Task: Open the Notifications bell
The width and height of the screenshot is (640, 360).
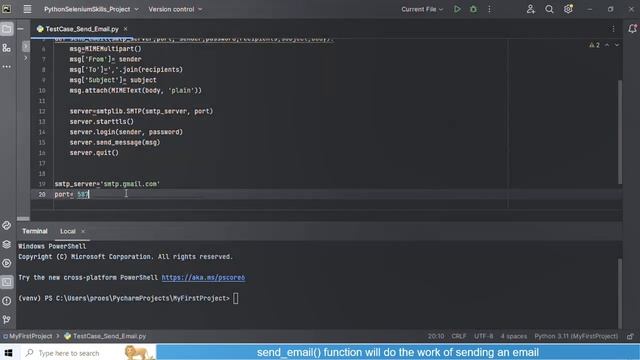Action: coord(632,29)
